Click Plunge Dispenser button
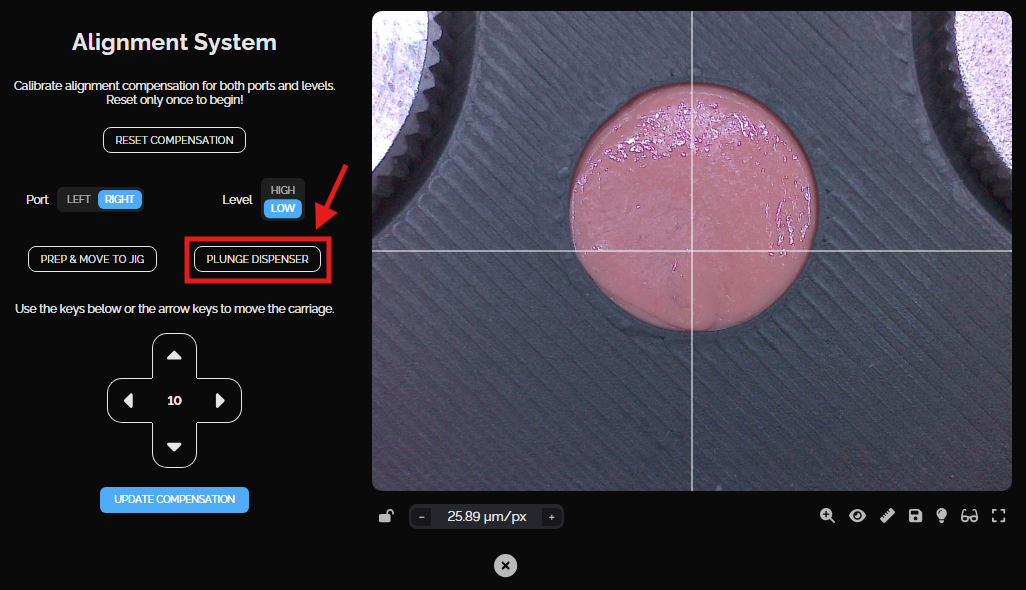The width and height of the screenshot is (1026, 590). pos(257,259)
